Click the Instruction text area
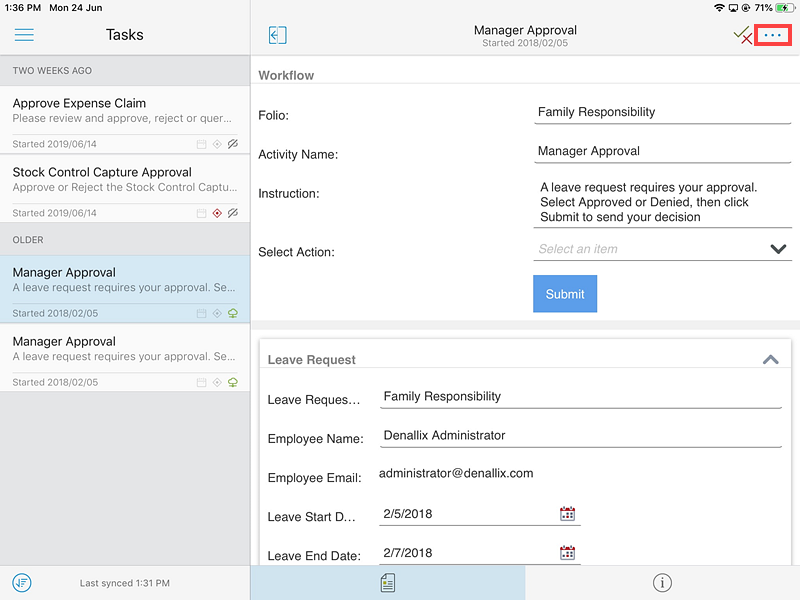800x600 pixels. click(662, 202)
